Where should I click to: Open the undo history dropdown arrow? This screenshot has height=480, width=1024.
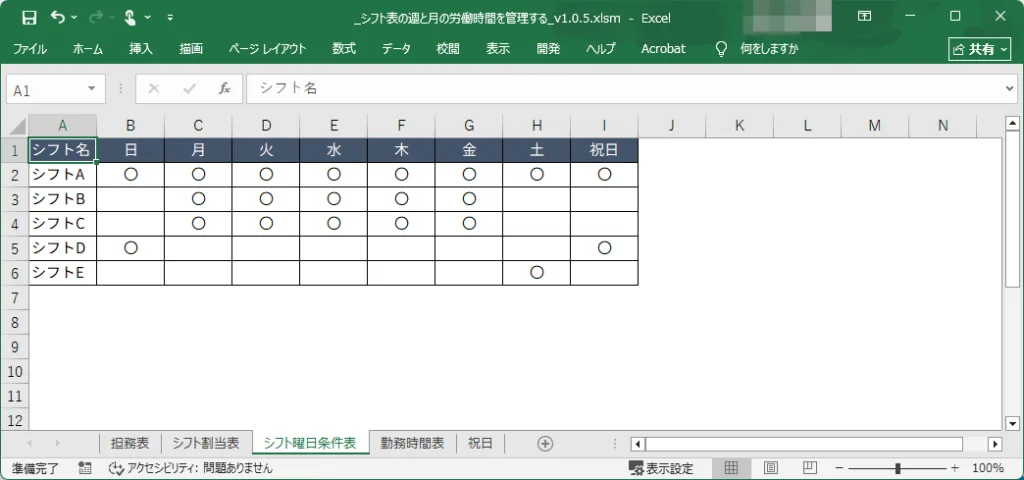(73, 18)
